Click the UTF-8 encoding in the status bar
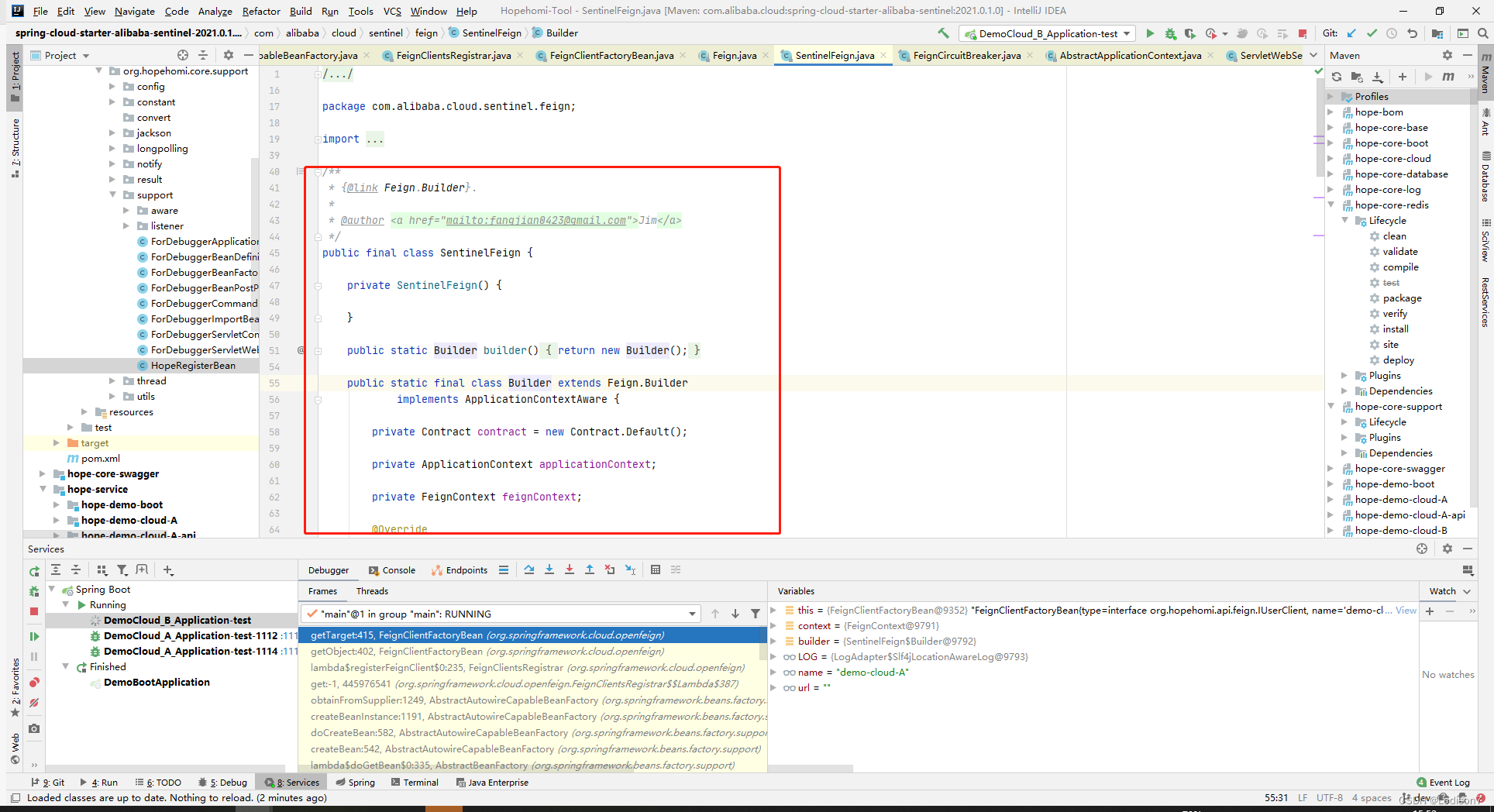 click(1329, 798)
